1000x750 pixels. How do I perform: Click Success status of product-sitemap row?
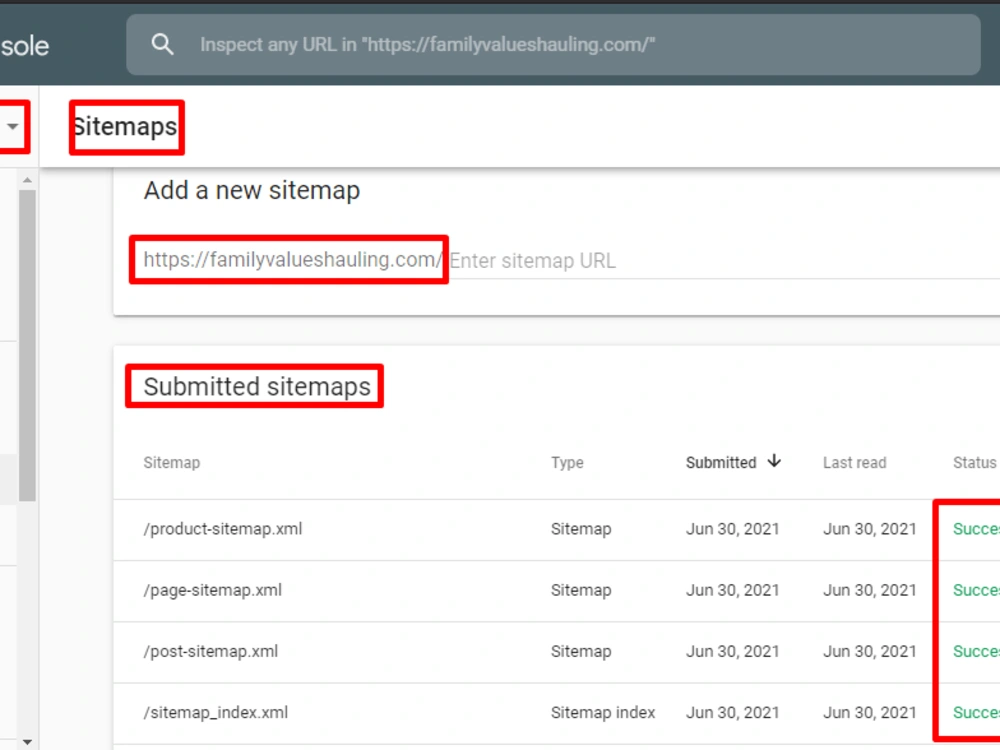coord(976,529)
